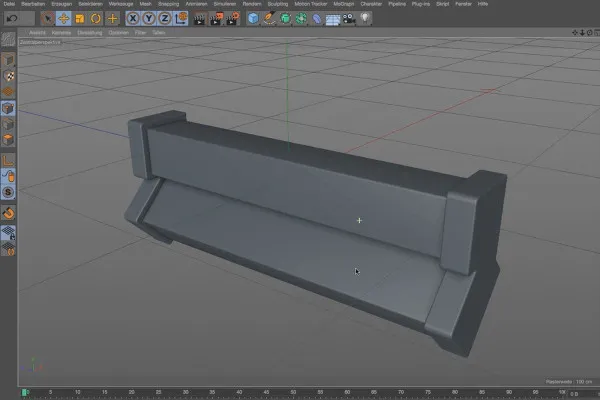Image resolution: width=600 pixels, height=400 pixels.
Task: Open the Hilfe menu
Action: (x=483, y=4)
